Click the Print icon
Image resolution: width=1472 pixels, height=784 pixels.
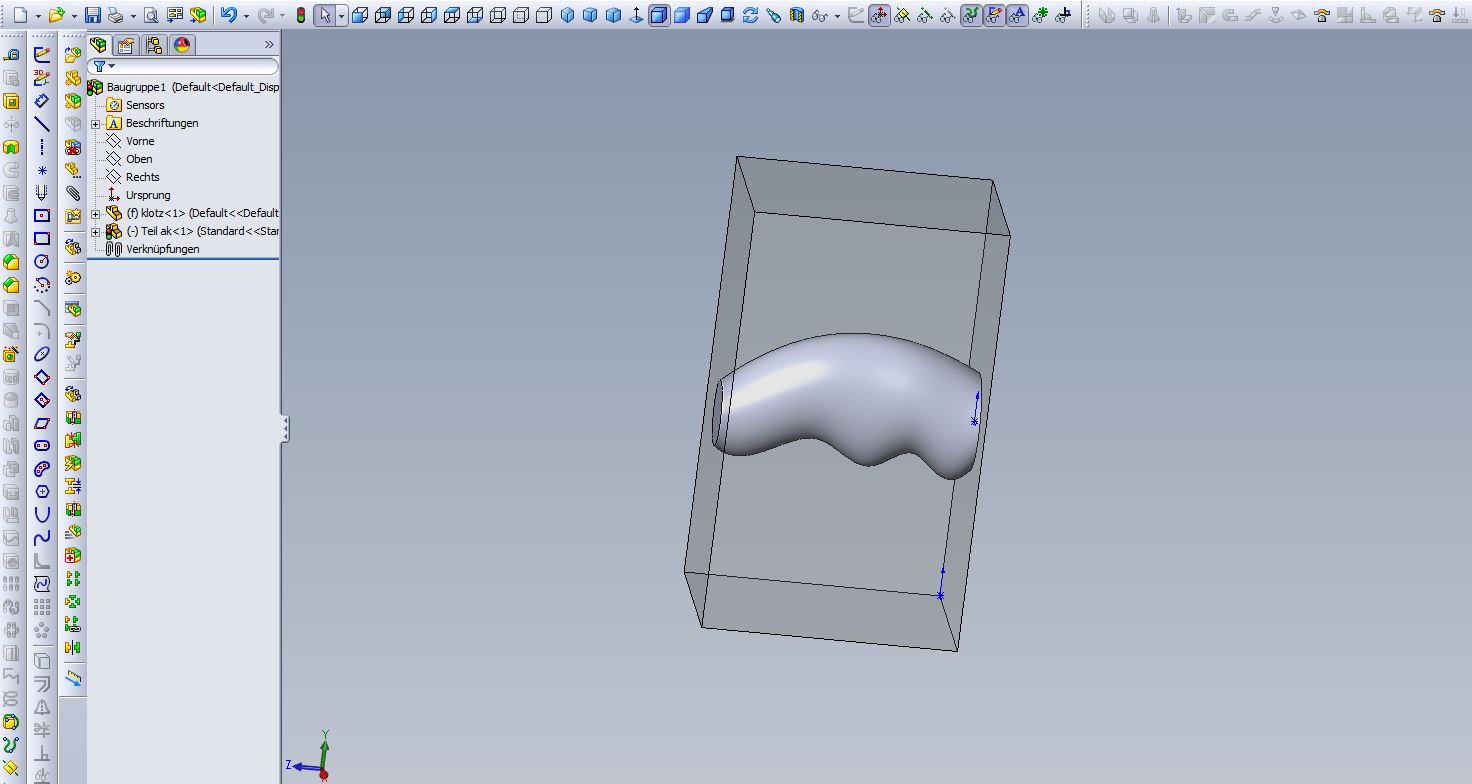[115, 15]
